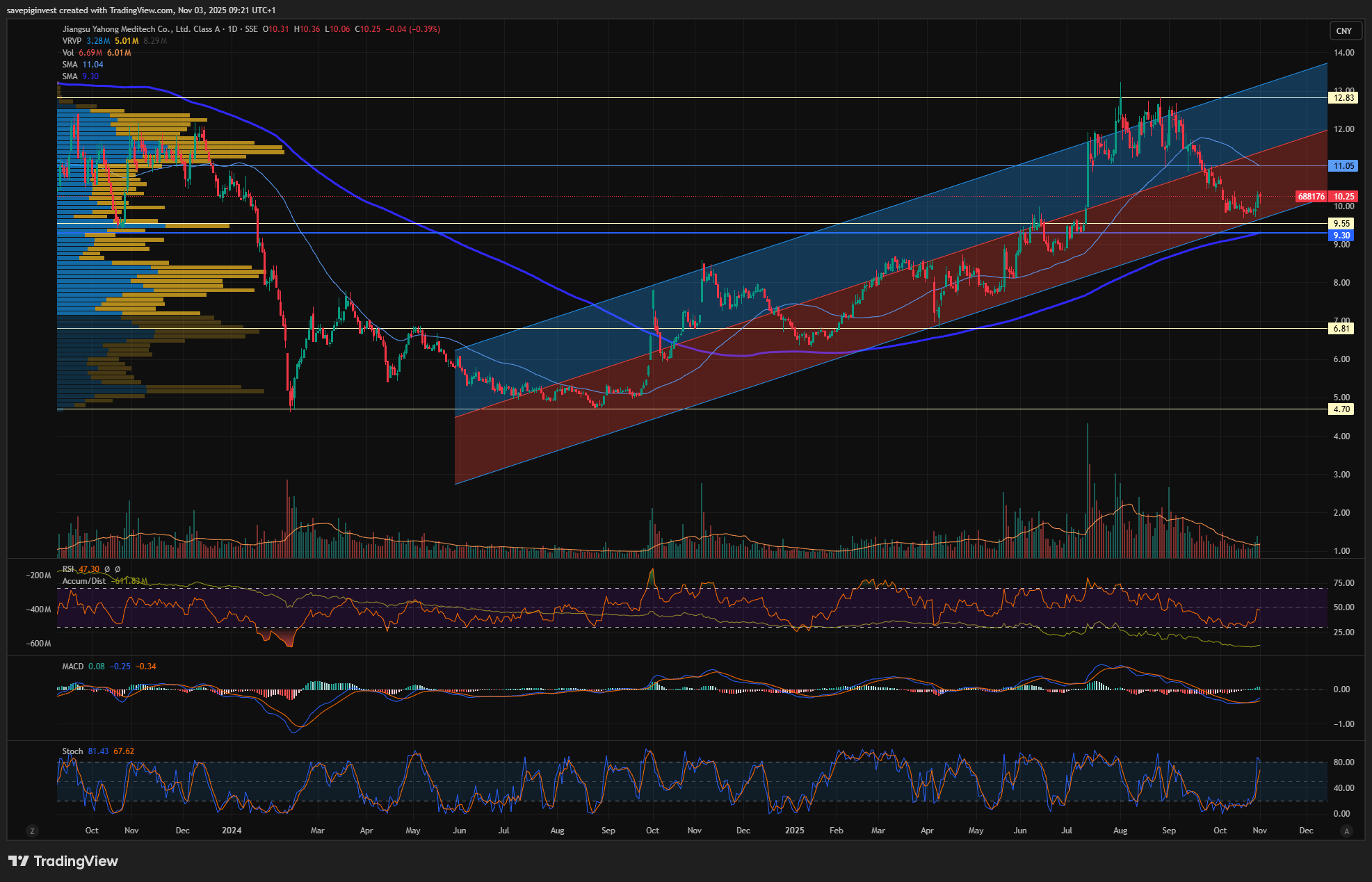The image size is (1372, 882).
Task: Click the blue 11.05 price label
Action: pos(1343,166)
